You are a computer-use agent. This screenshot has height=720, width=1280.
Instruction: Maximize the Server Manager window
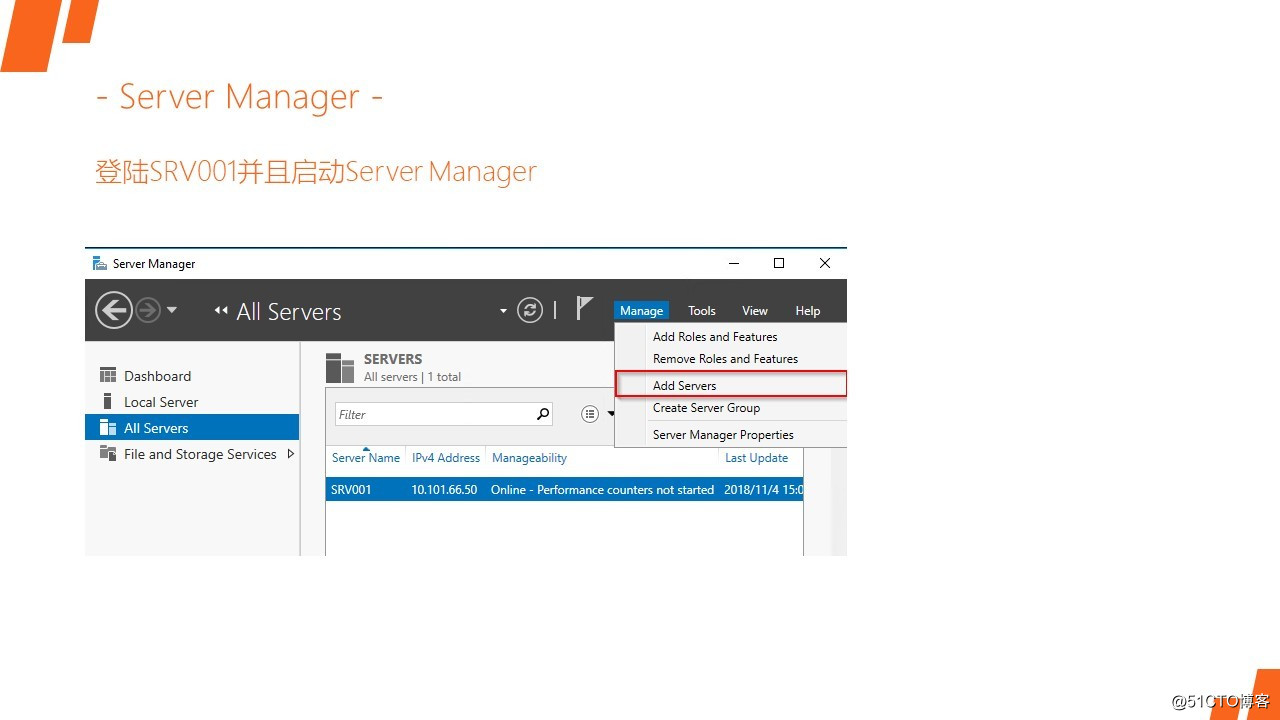click(x=779, y=264)
